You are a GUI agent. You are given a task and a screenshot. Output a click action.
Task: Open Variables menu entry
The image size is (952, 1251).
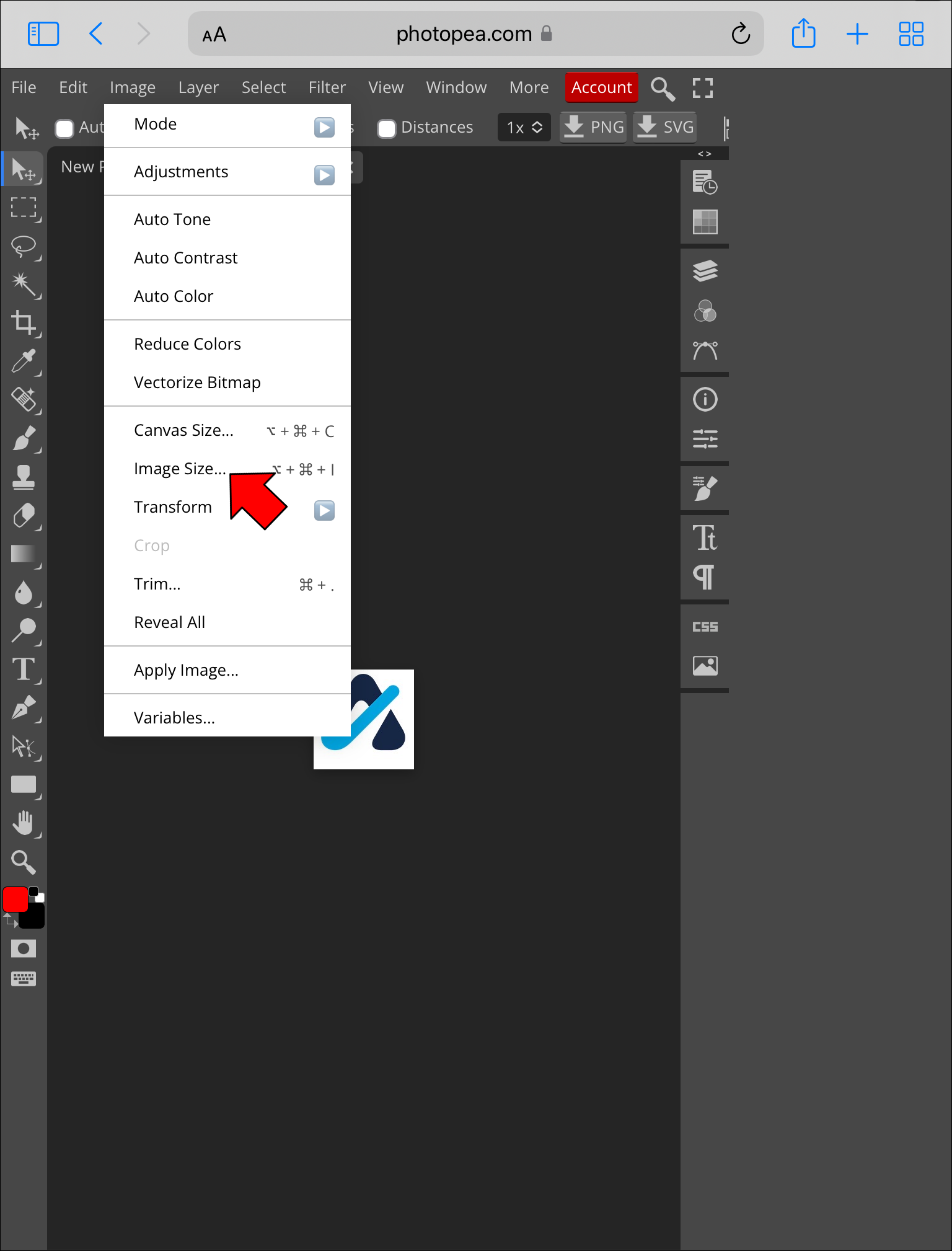pyautogui.click(x=227, y=718)
